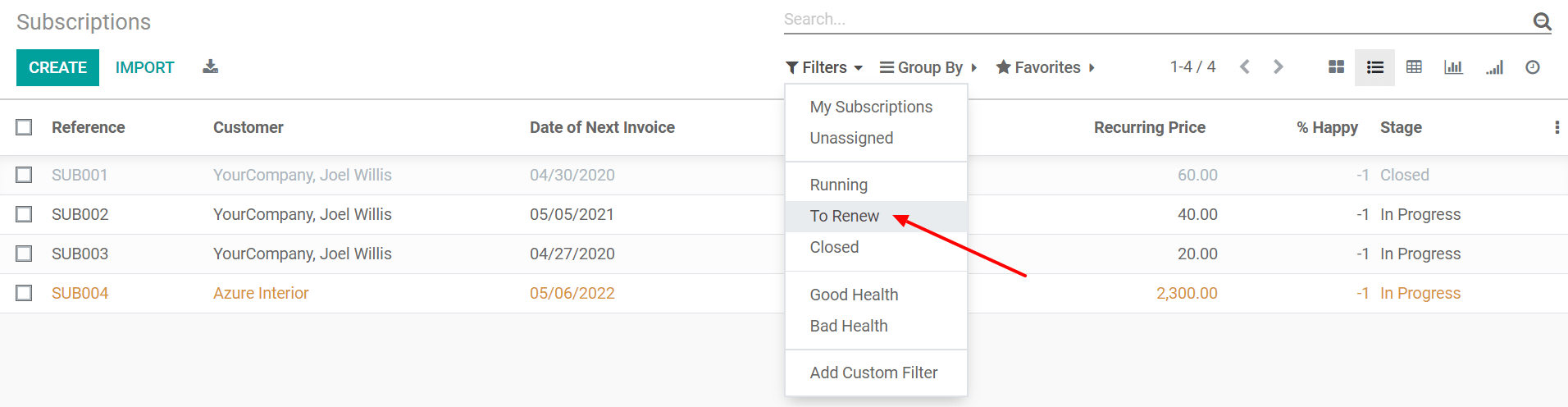Image resolution: width=1568 pixels, height=407 pixels.
Task: Open the Favorites dropdown
Action: click(x=1046, y=67)
